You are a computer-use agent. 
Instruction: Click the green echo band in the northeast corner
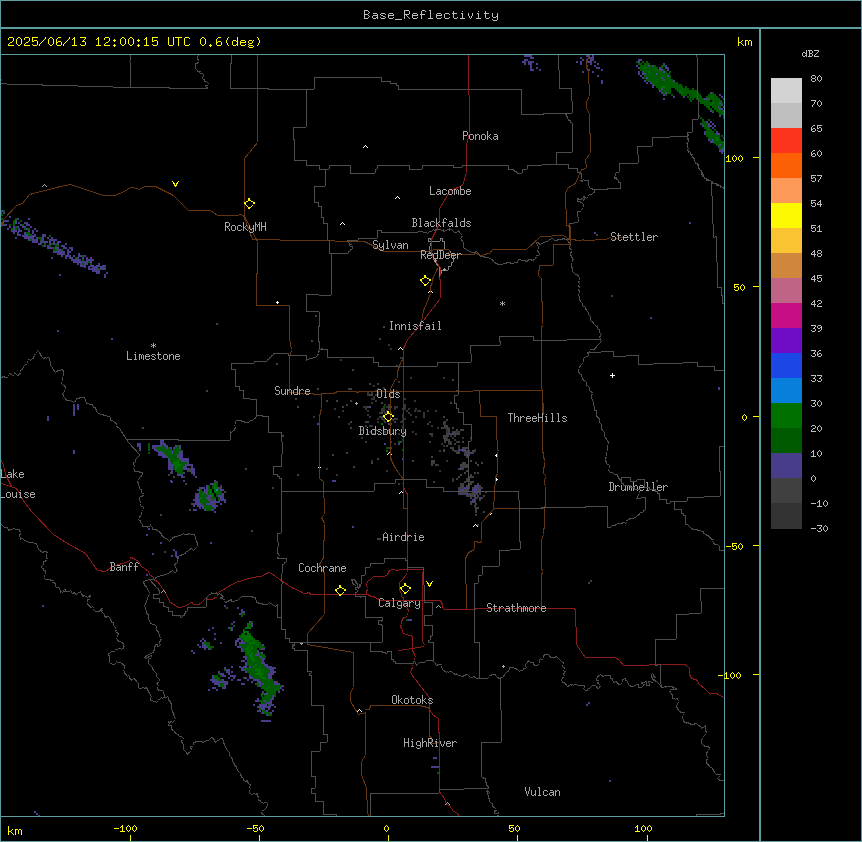679,88
